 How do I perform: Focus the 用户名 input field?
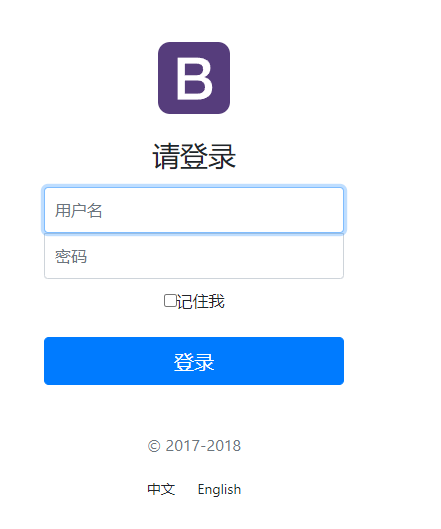tap(194, 210)
